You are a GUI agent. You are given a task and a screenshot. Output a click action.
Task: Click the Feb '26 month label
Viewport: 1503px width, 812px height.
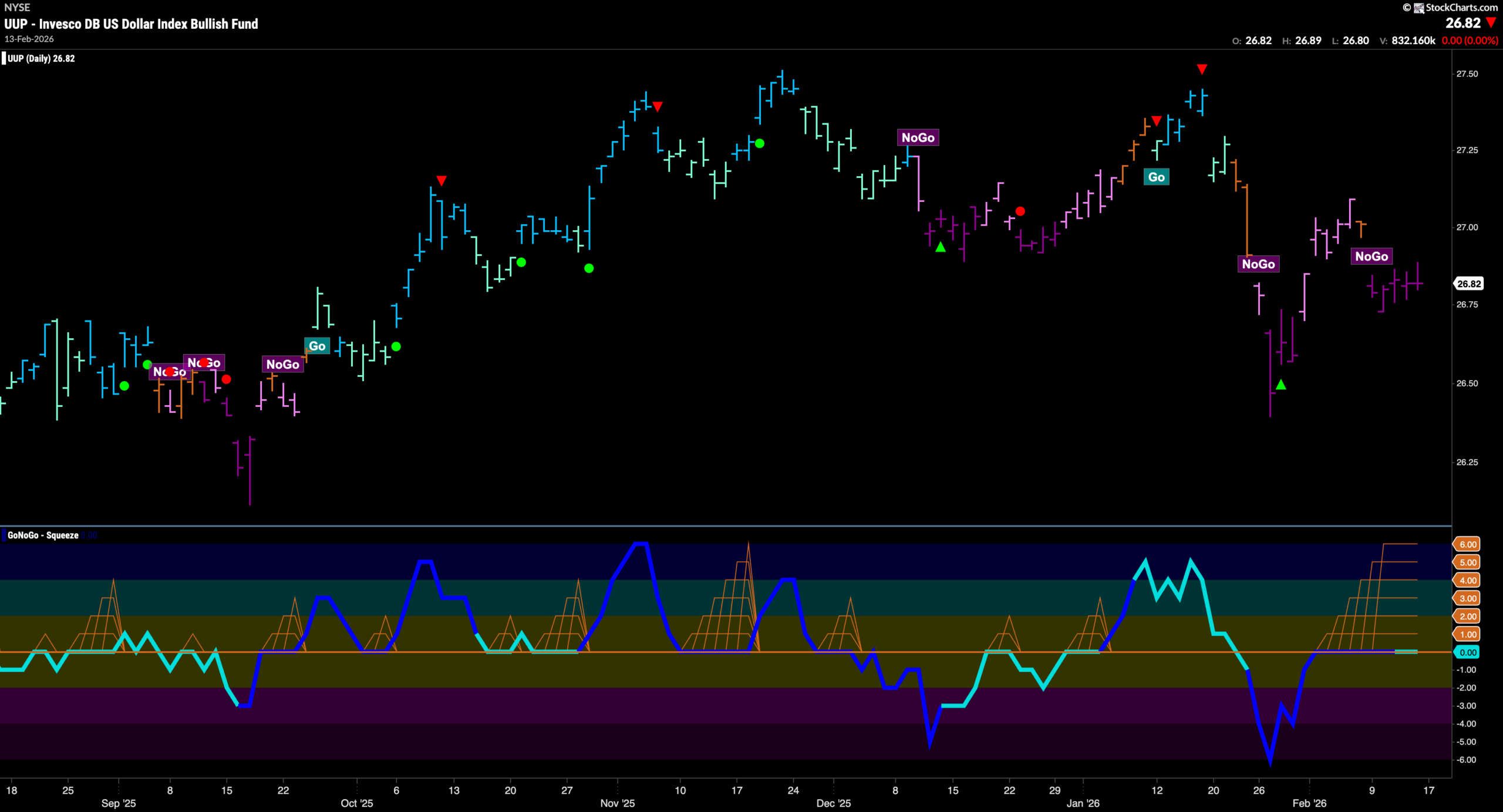click(x=1309, y=803)
